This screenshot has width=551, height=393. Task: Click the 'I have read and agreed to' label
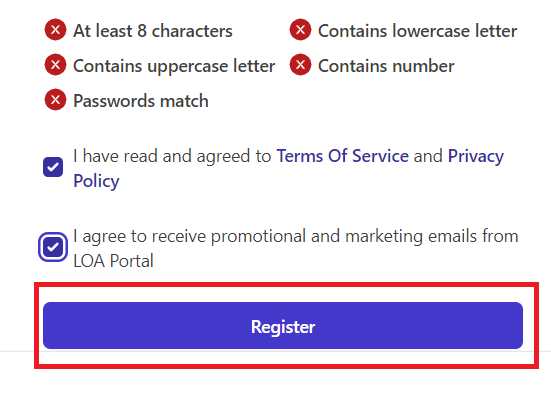tap(172, 156)
